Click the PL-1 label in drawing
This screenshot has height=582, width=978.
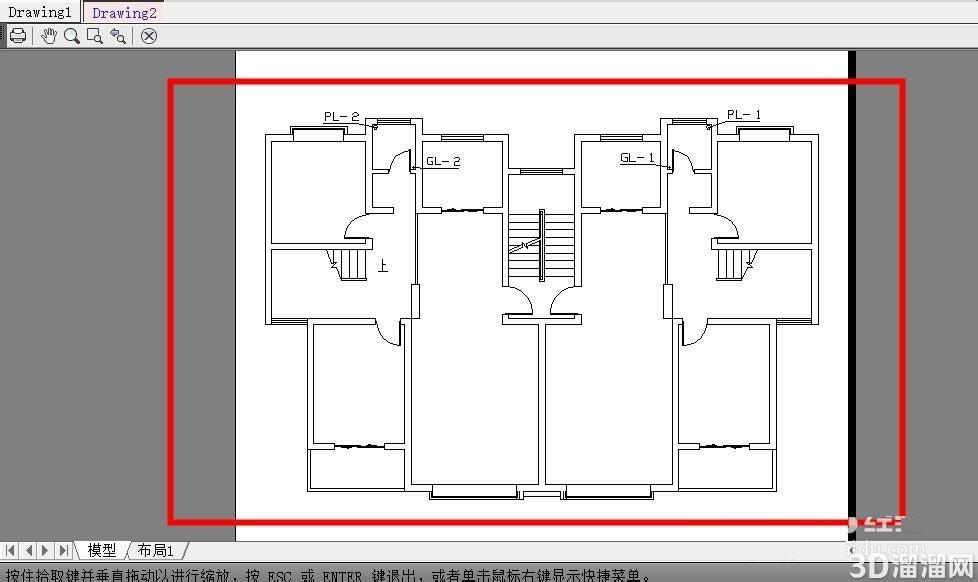pyautogui.click(x=743, y=115)
